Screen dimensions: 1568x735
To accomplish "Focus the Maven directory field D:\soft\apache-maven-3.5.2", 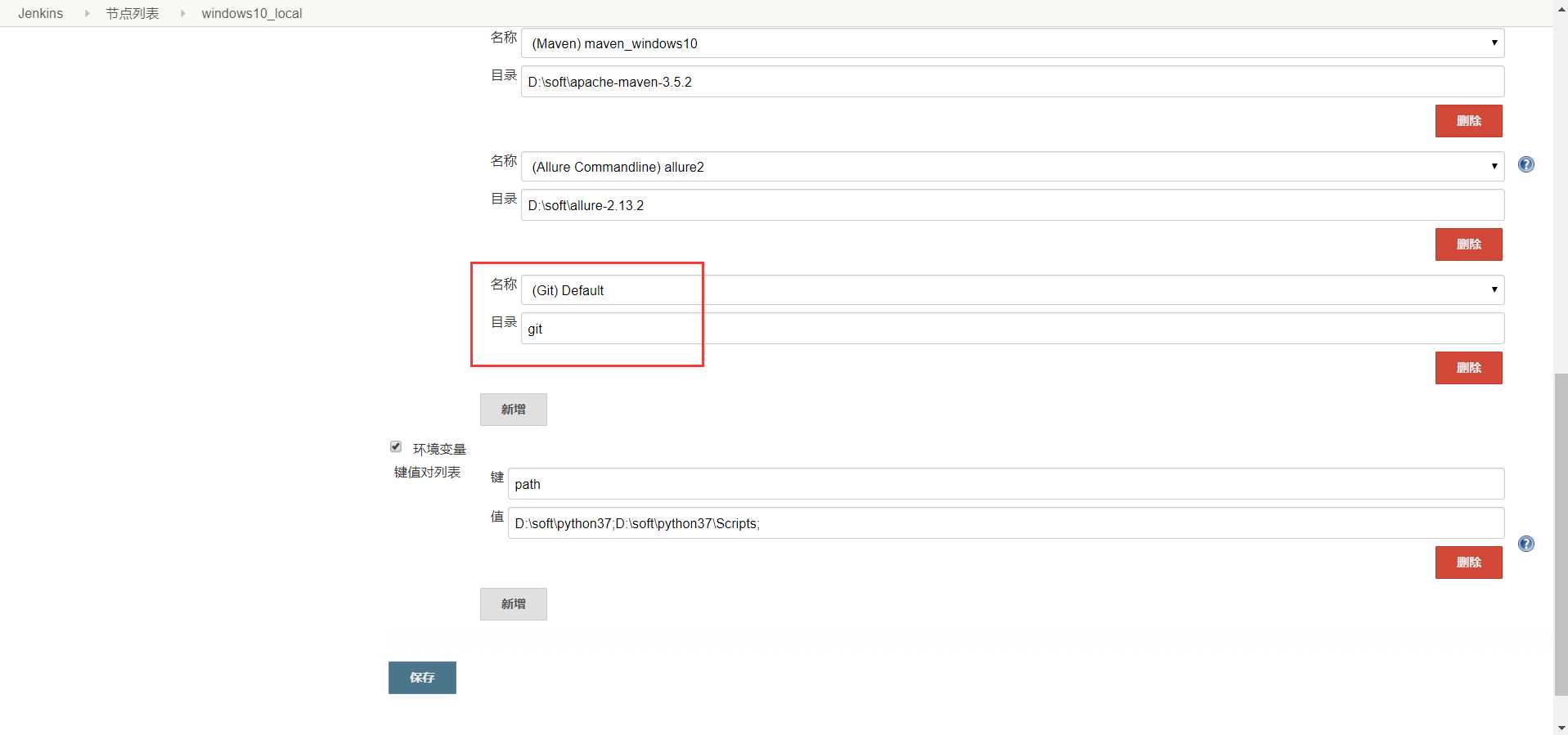I will click(x=1013, y=82).
